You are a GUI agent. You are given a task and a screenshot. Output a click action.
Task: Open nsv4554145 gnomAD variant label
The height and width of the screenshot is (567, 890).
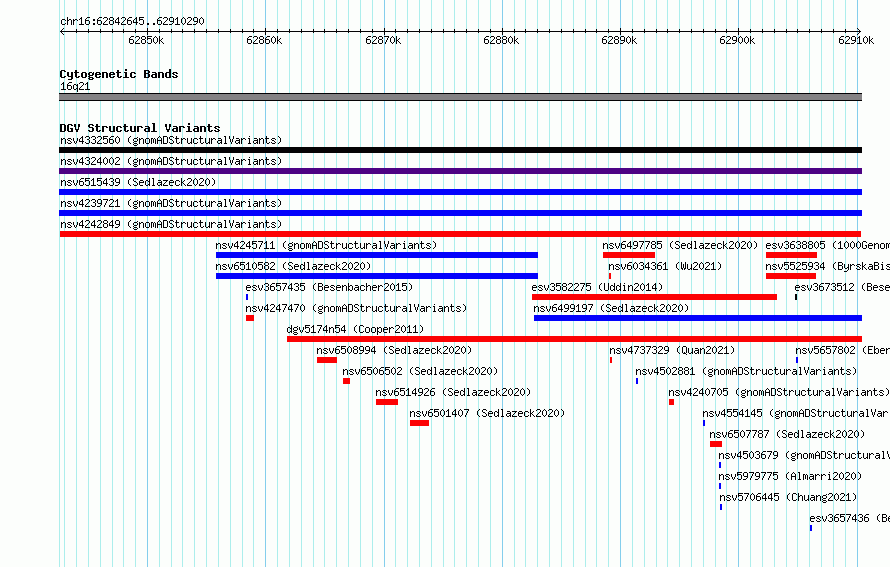(x=796, y=413)
